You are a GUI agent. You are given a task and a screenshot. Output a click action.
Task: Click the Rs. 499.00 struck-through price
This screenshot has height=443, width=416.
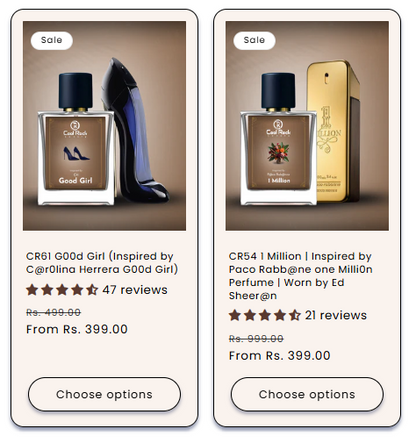53,312
